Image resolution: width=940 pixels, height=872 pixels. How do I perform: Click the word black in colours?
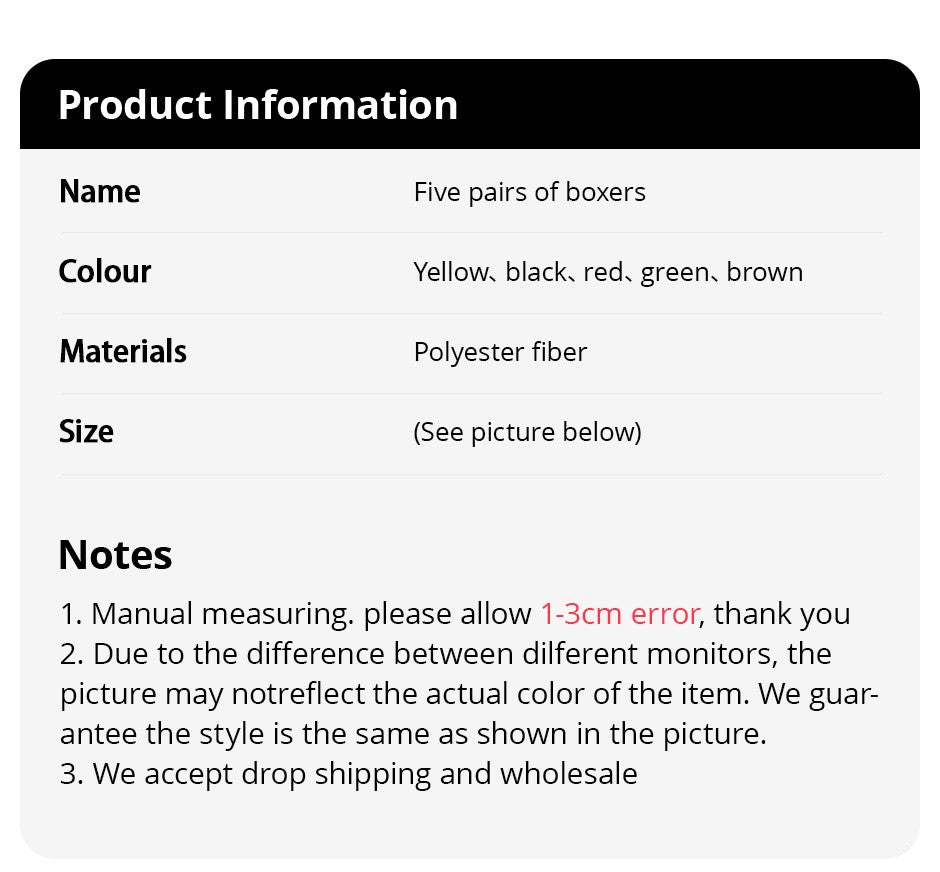pyautogui.click(x=536, y=272)
